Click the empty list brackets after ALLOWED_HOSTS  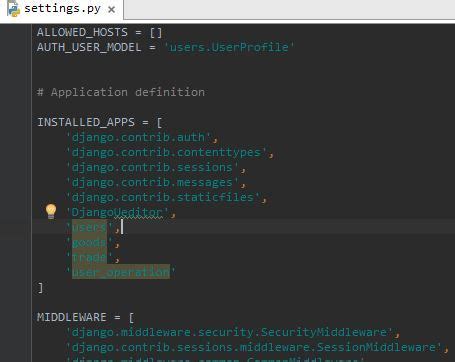[x=156, y=33]
